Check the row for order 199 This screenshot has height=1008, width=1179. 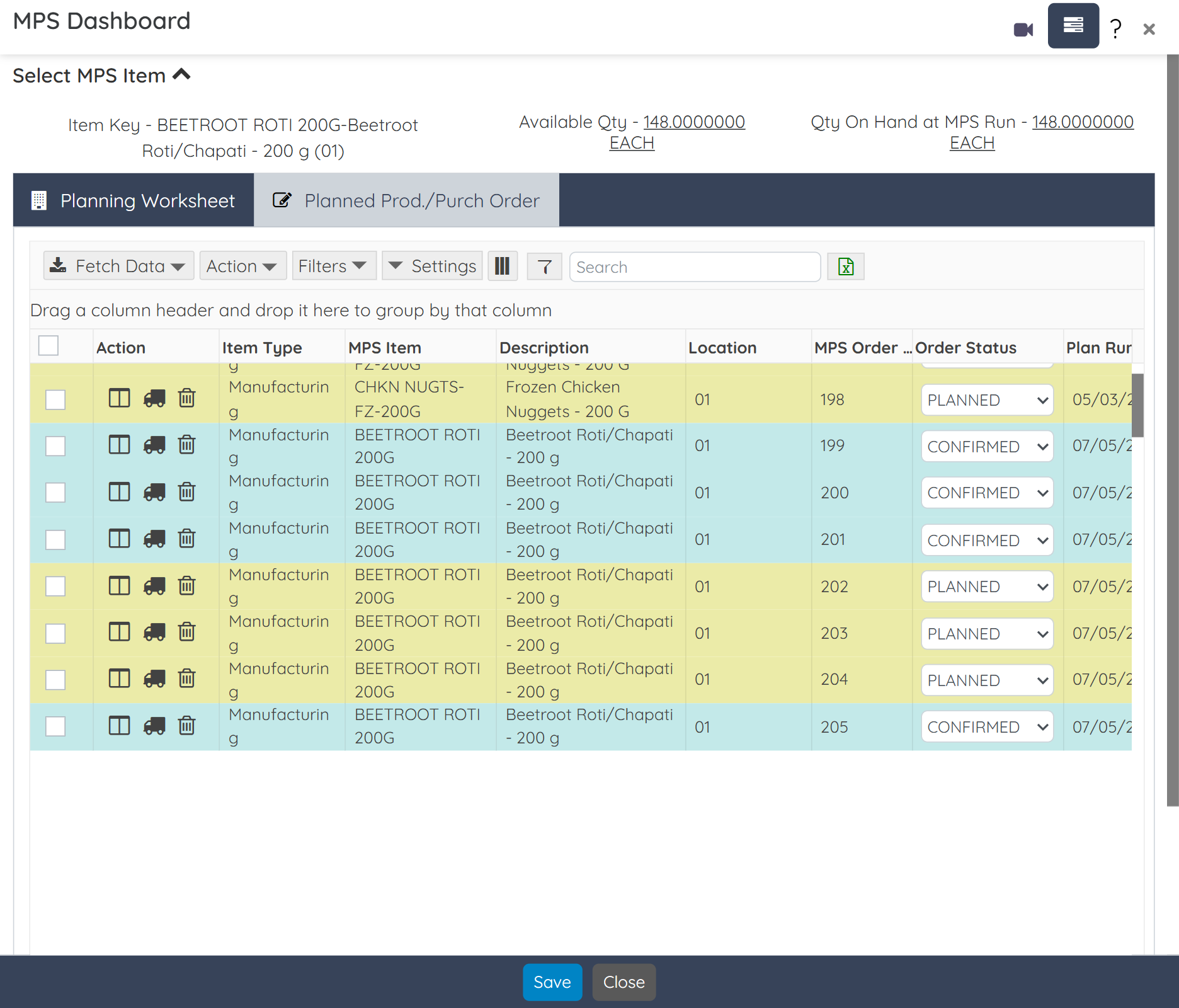tap(55, 446)
